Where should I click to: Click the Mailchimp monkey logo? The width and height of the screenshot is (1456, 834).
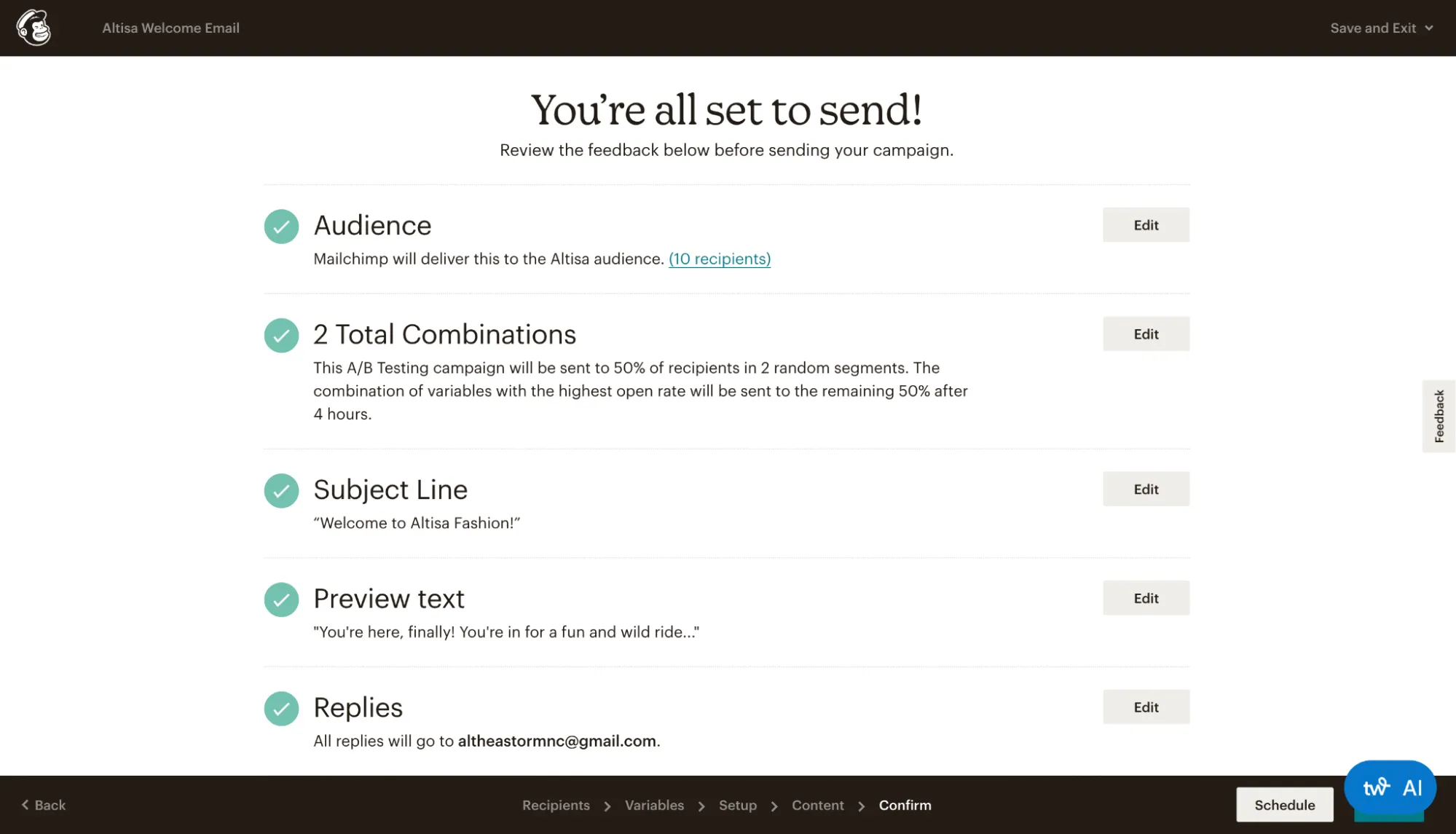[x=34, y=28]
